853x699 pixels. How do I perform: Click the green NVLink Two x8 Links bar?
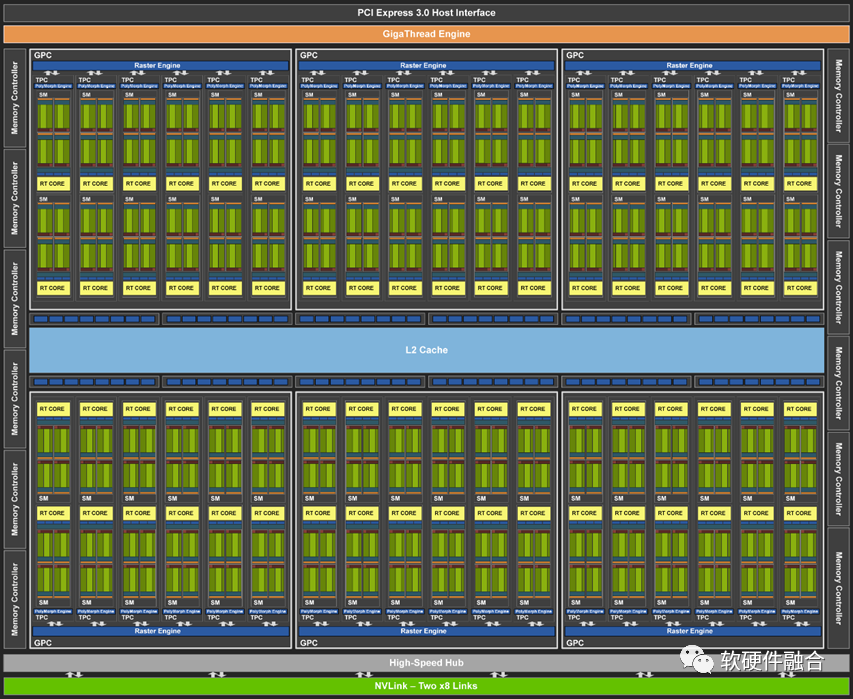point(426,686)
